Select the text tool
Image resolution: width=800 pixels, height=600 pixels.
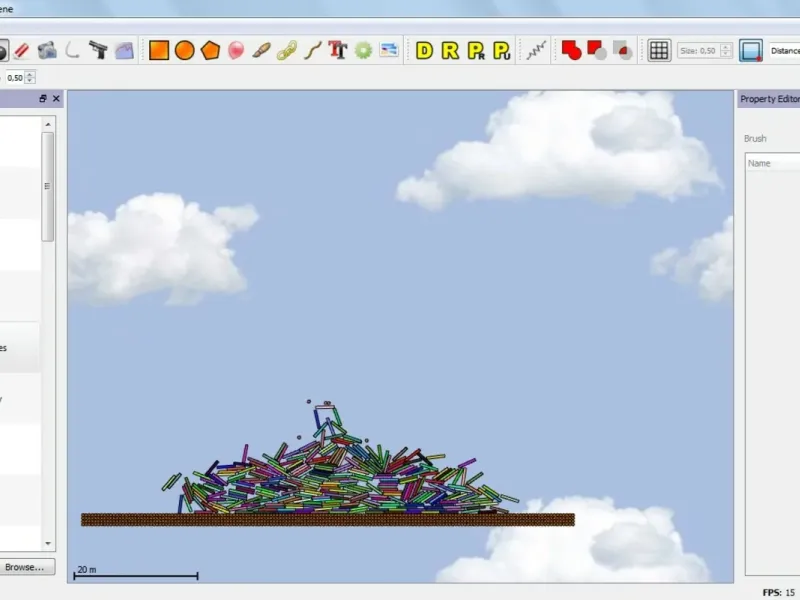338,50
